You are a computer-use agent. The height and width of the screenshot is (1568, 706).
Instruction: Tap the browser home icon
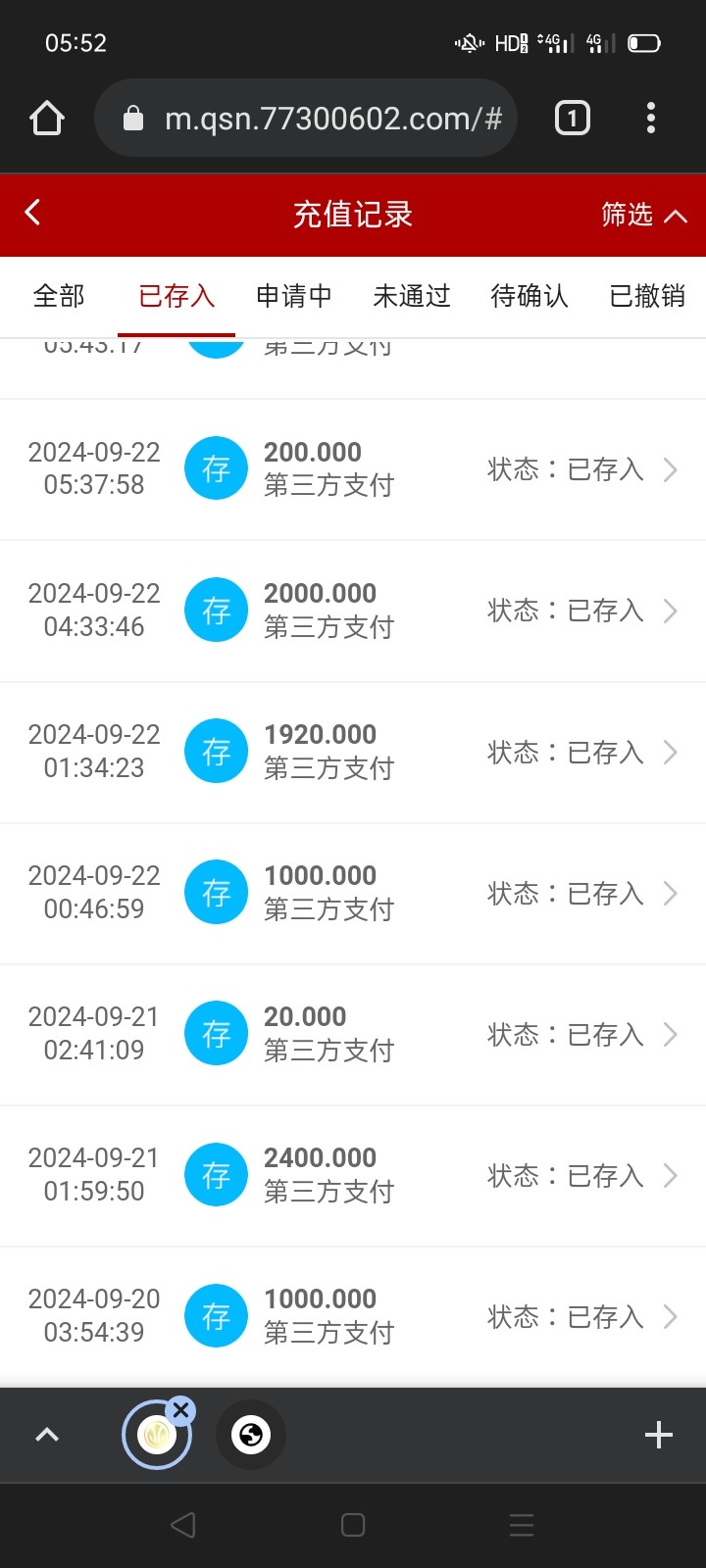click(47, 119)
